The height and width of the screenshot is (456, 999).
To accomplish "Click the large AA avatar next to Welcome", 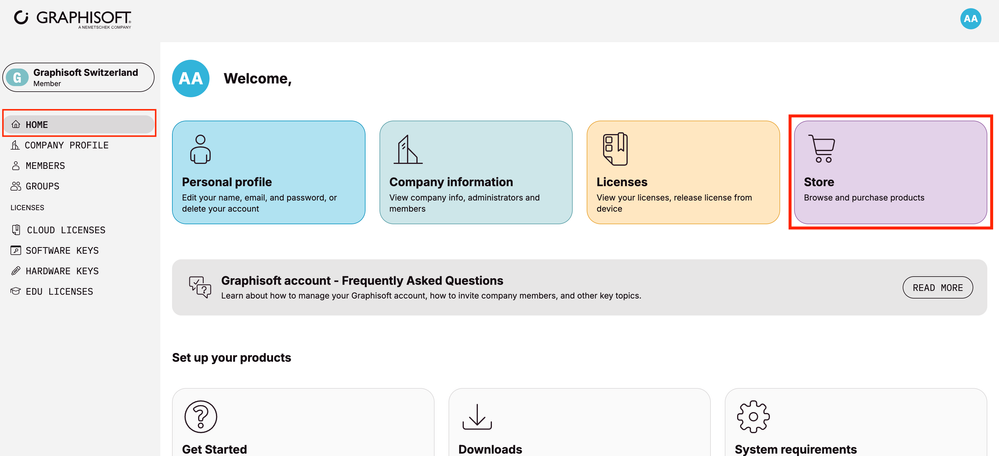I will (x=190, y=78).
